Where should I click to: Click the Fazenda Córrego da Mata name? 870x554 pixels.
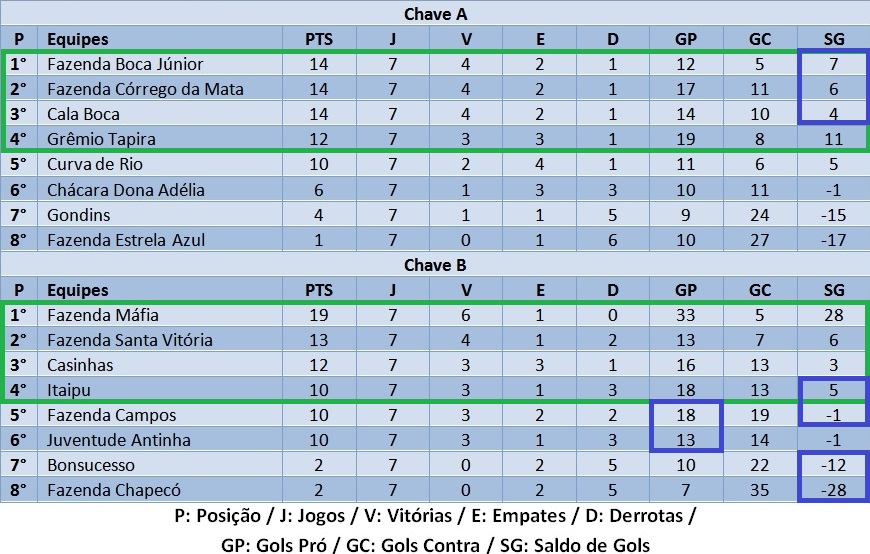[x=145, y=89]
